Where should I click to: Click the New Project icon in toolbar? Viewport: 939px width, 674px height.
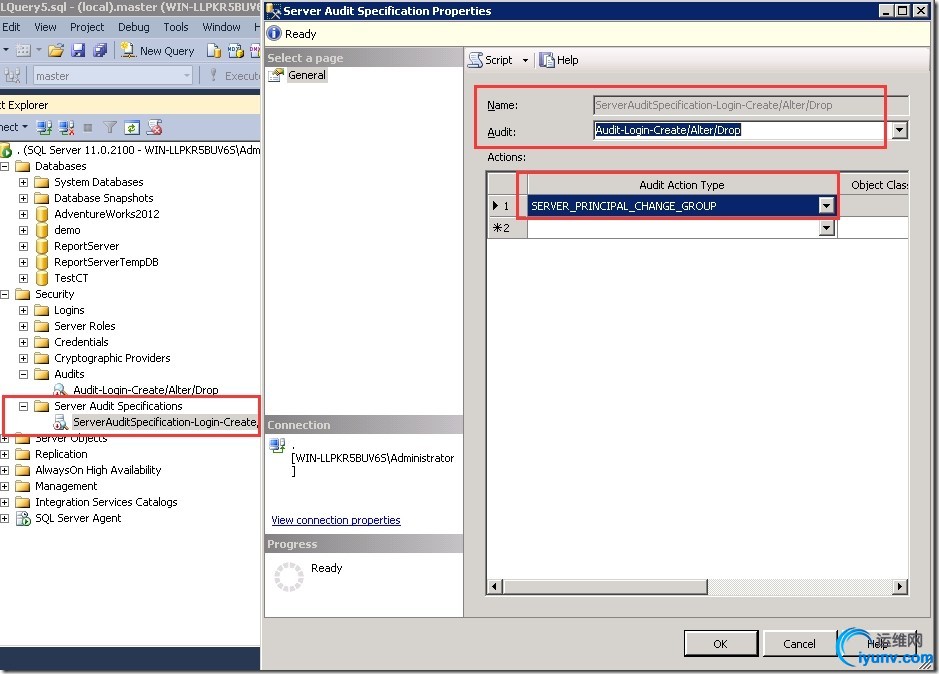[23, 51]
